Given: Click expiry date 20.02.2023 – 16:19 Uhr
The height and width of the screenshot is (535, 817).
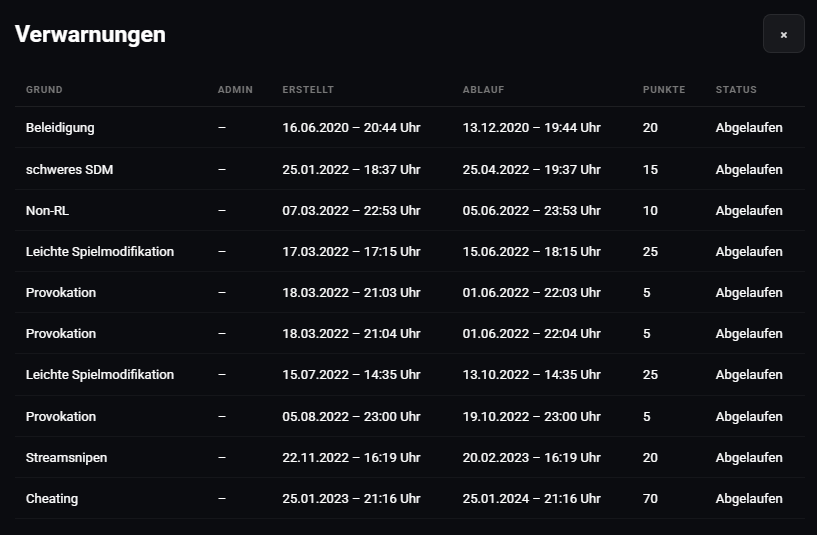Looking at the screenshot, I should pyautogui.click(x=531, y=457).
